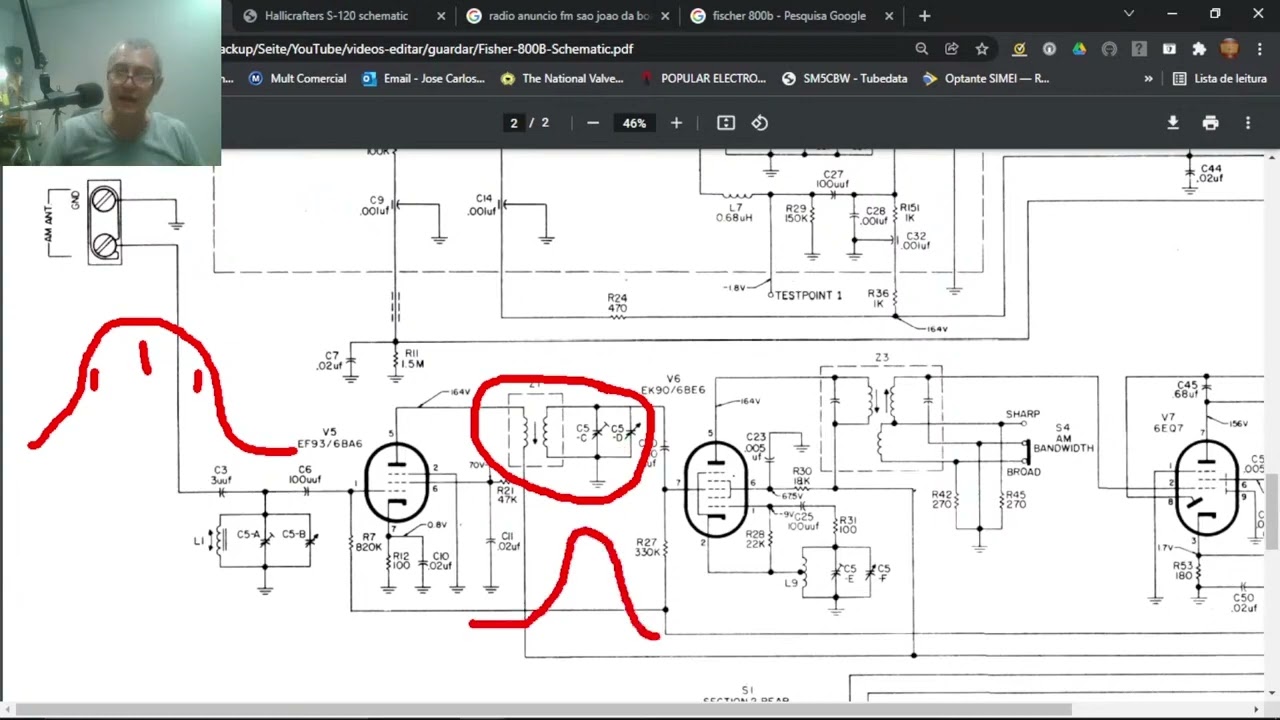This screenshot has height=720, width=1280.
Task: Open the Chrome three-dot menu
Action: pyautogui.click(x=1261, y=49)
